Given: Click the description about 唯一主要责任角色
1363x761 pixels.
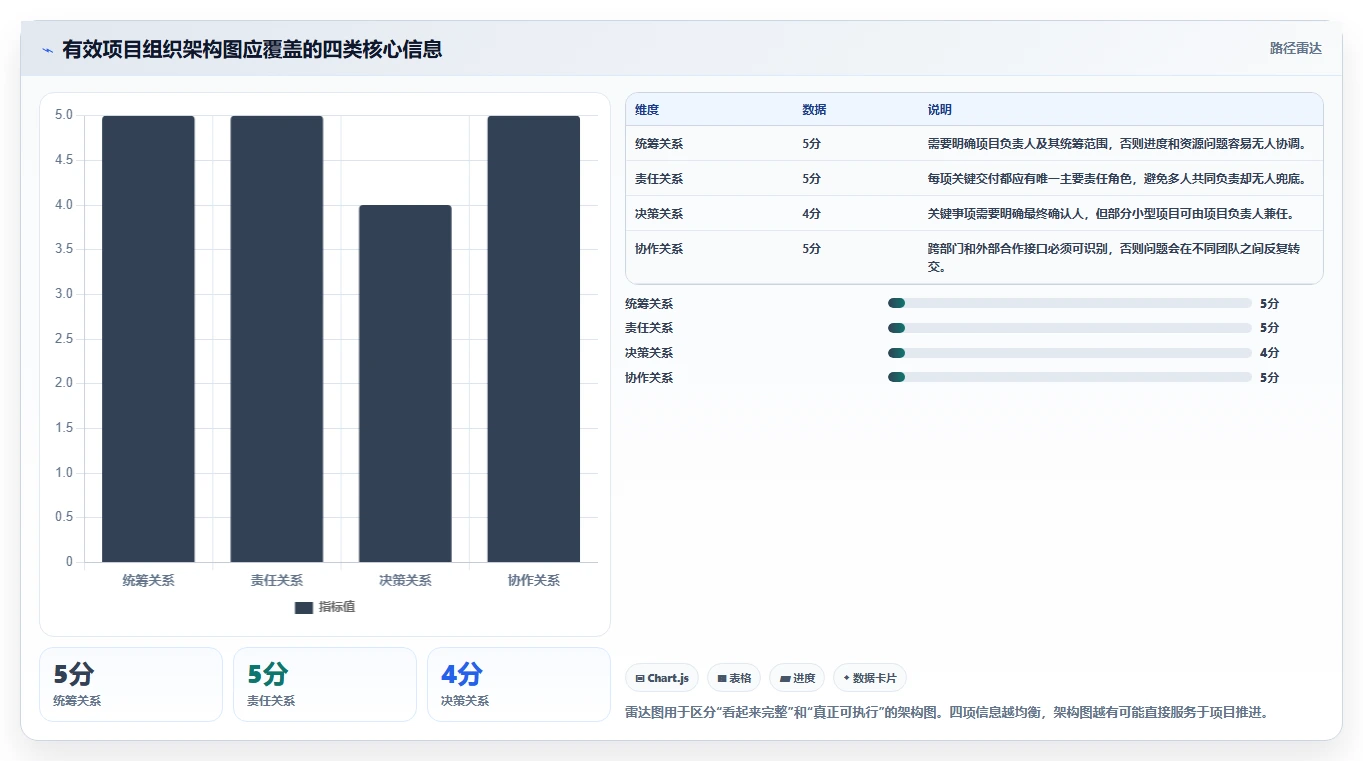Looking at the screenshot, I should coord(1117,179).
